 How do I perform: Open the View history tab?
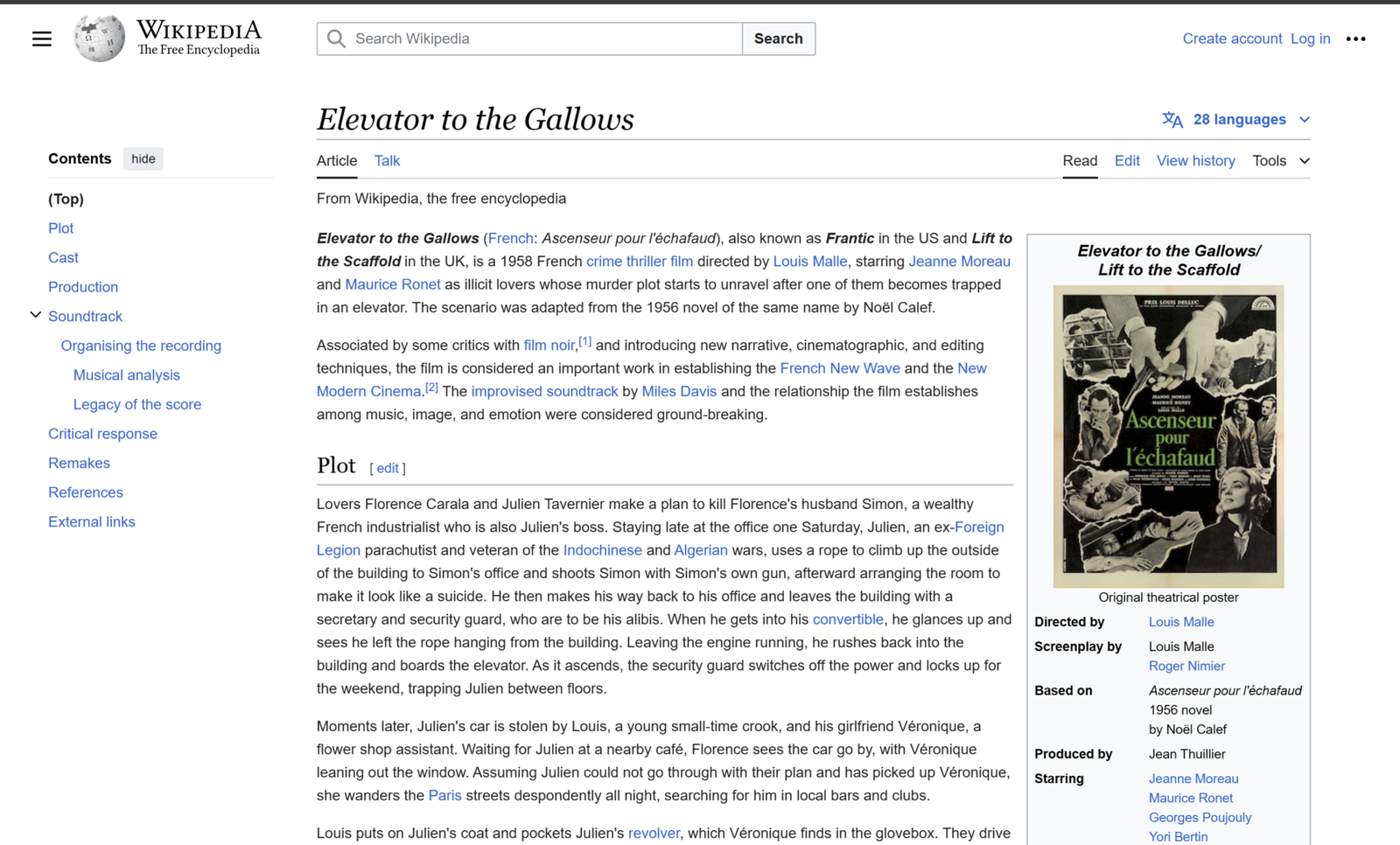[x=1195, y=161]
